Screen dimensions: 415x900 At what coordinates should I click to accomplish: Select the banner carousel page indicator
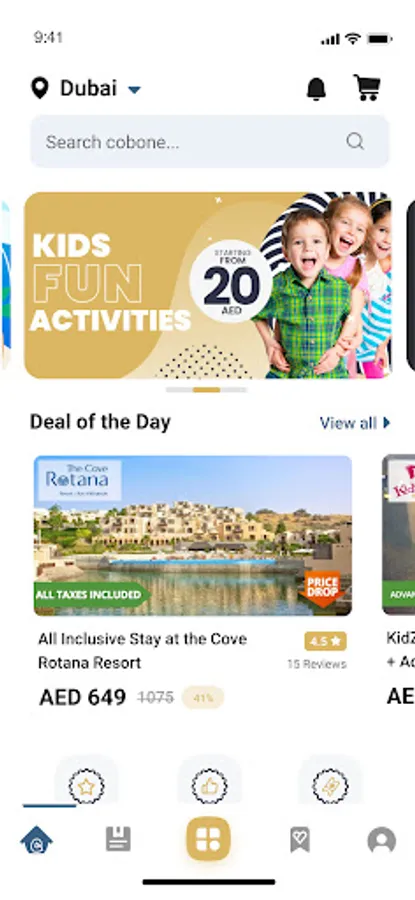pos(207,390)
